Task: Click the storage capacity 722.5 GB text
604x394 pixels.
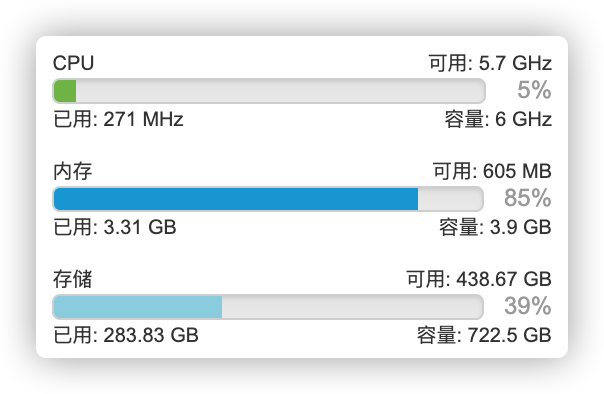Action: pyautogui.click(x=484, y=335)
